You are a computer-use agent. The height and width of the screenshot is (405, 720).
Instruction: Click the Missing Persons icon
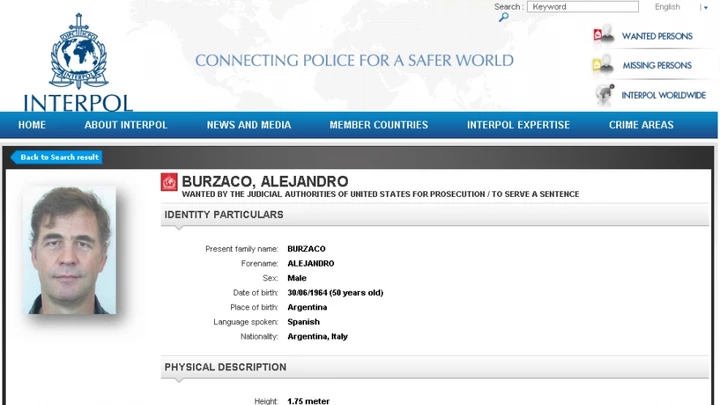click(x=603, y=64)
